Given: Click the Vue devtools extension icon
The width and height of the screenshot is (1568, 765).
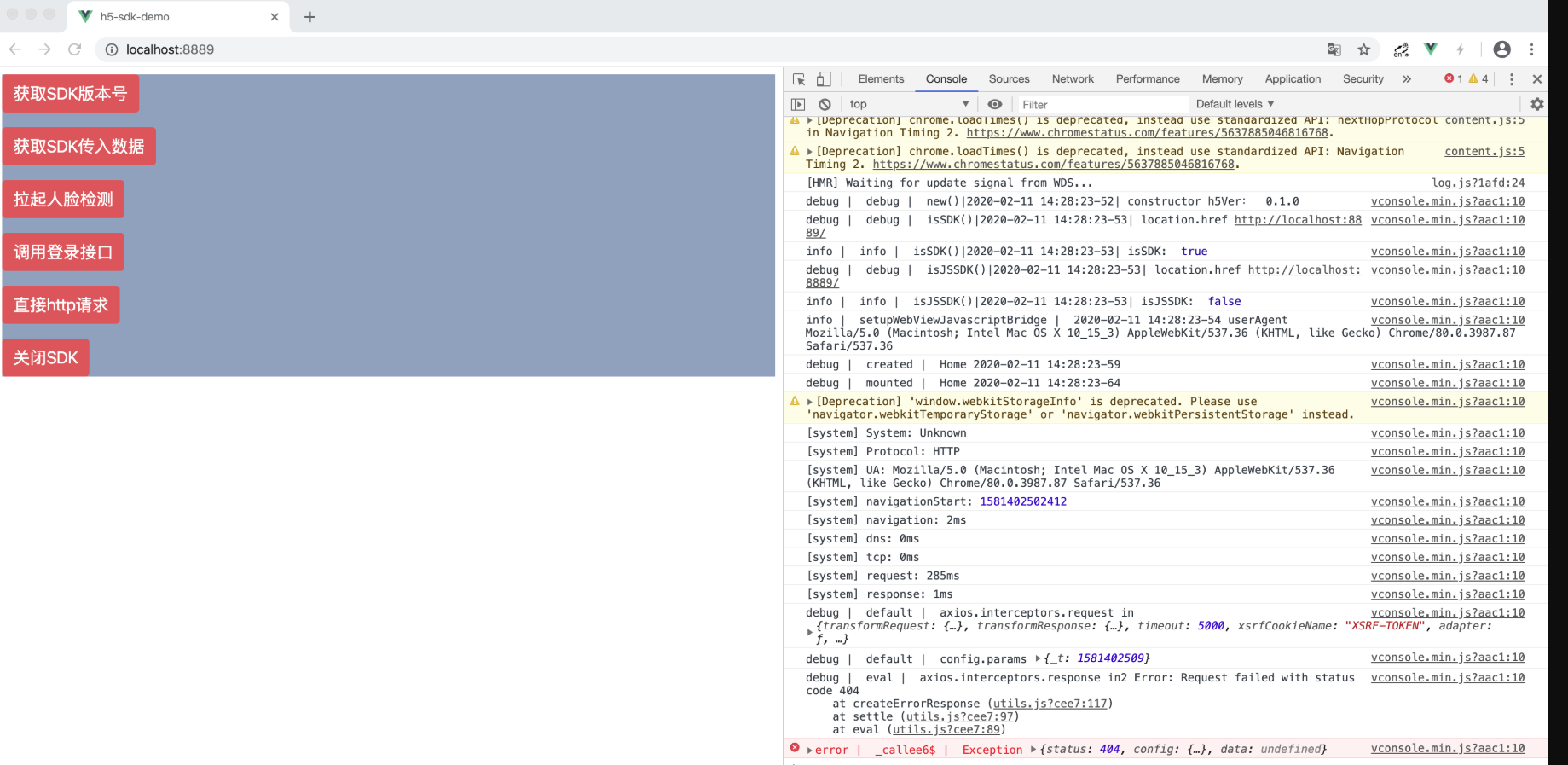Looking at the screenshot, I should 1431,49.
